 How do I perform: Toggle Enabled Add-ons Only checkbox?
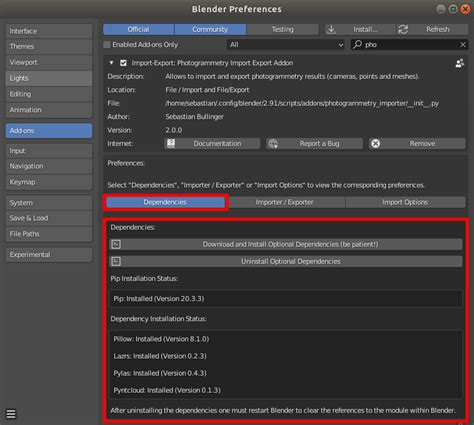(x=107, y=45)
